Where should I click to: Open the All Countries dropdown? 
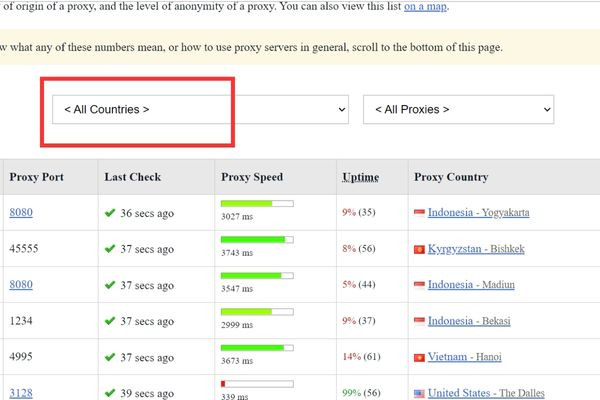[200, 109]
